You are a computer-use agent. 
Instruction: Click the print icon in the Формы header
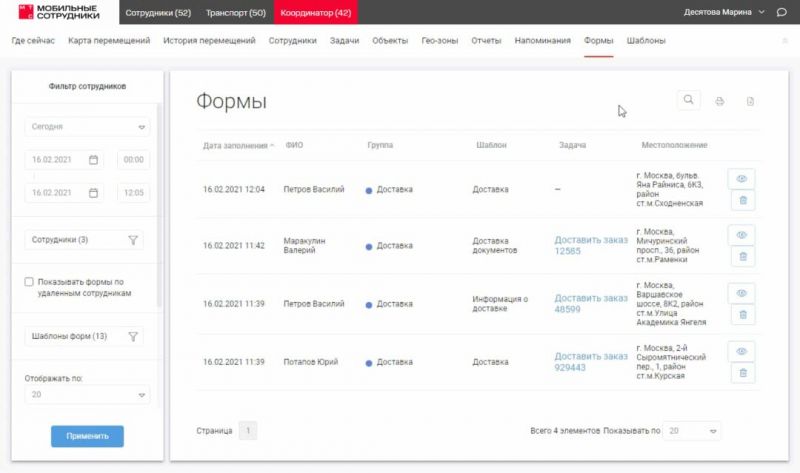coord(719,101)
